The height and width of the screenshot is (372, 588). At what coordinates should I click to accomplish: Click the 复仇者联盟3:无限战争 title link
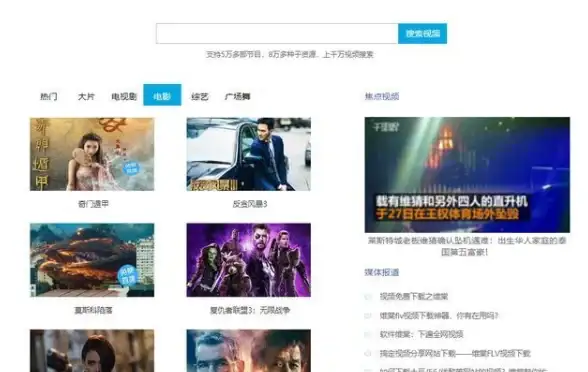[x=250, y=310]
